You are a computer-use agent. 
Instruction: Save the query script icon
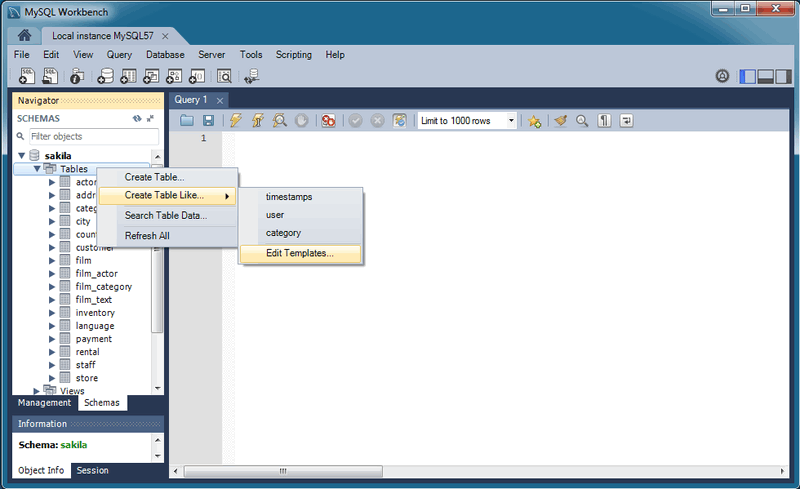point(208,120)
